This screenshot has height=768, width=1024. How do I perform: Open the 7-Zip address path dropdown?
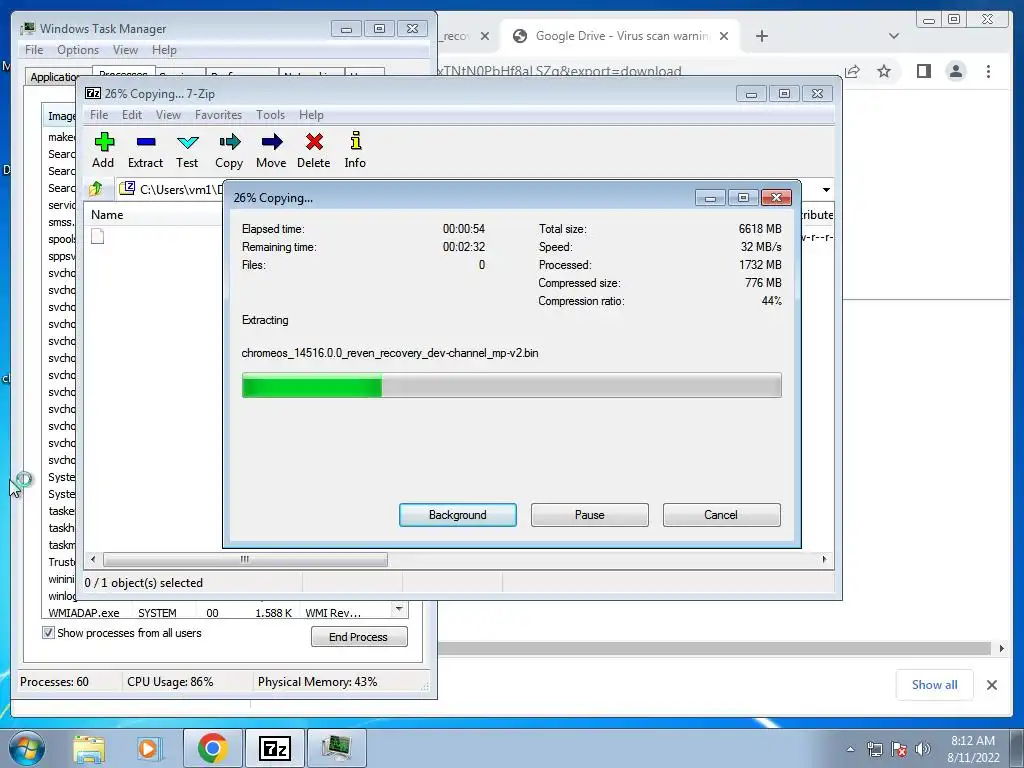(x=826, y=189)
